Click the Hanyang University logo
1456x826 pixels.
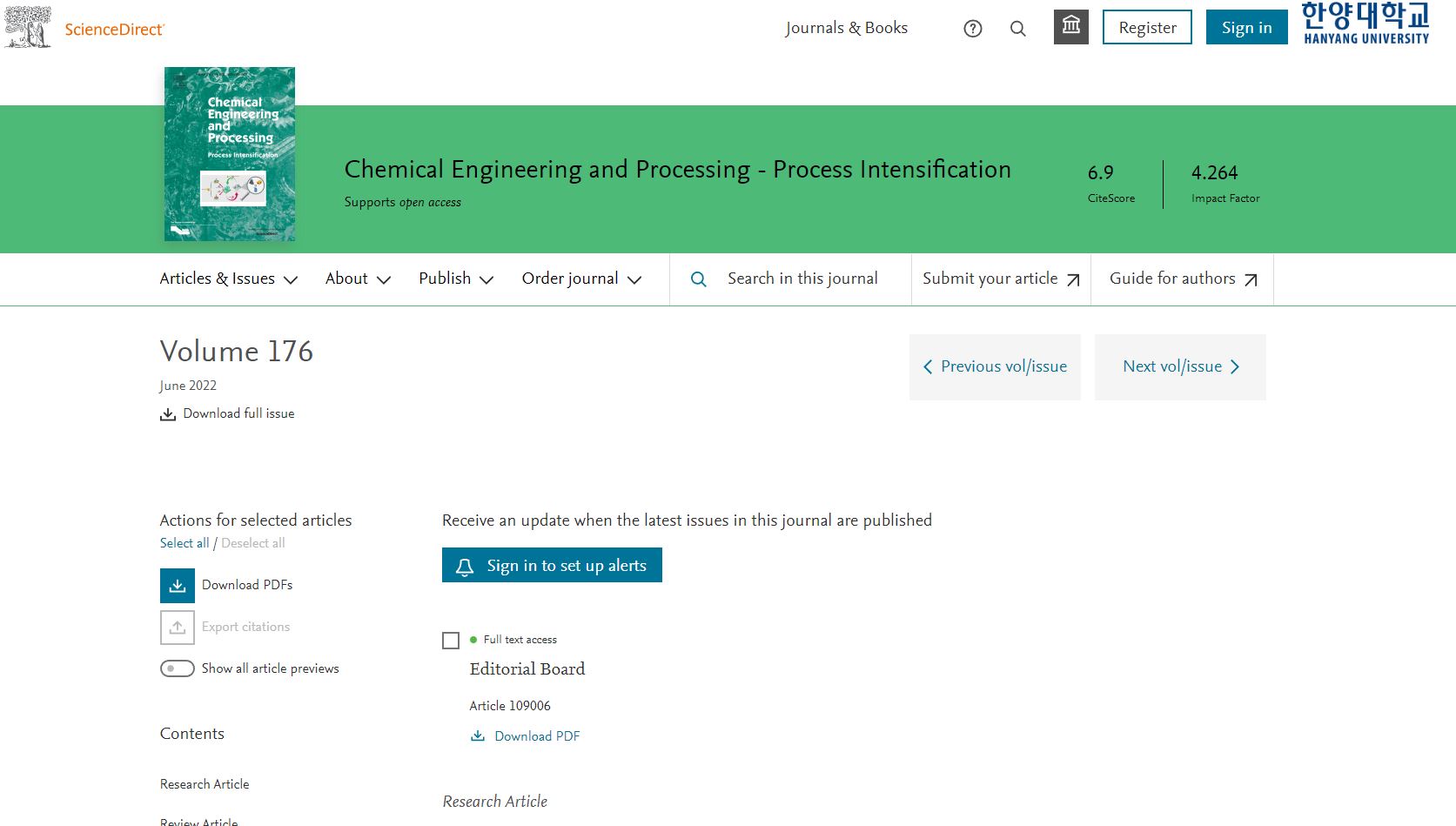point(1365,24)
